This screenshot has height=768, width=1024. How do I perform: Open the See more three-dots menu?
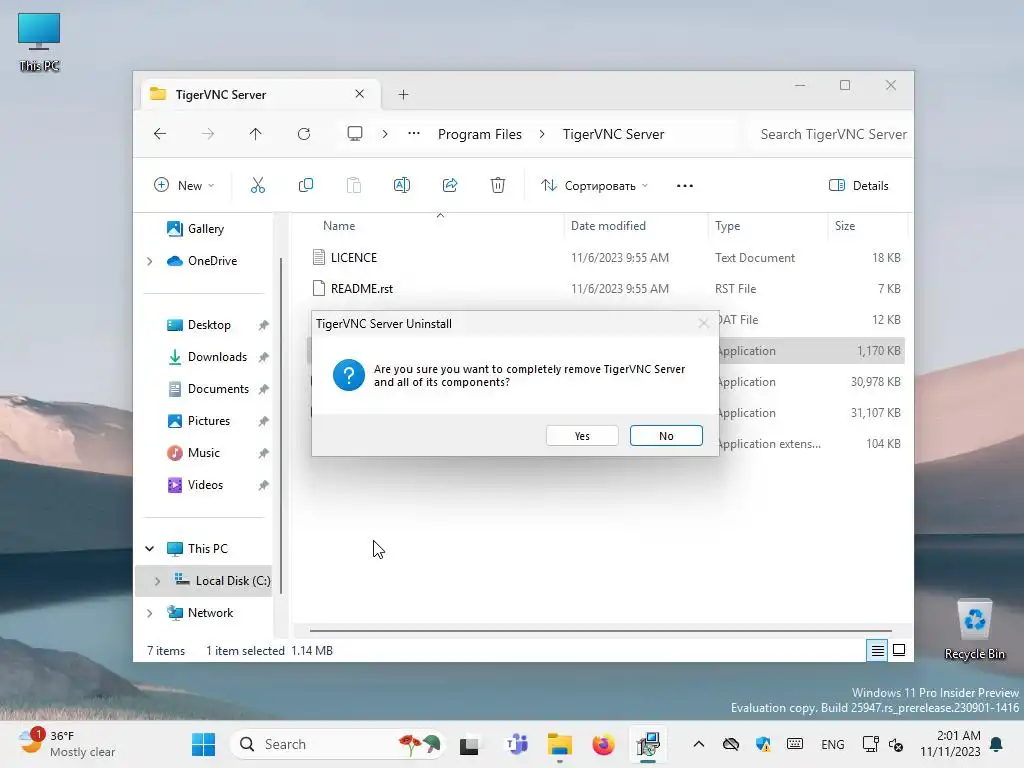point(684,186)
